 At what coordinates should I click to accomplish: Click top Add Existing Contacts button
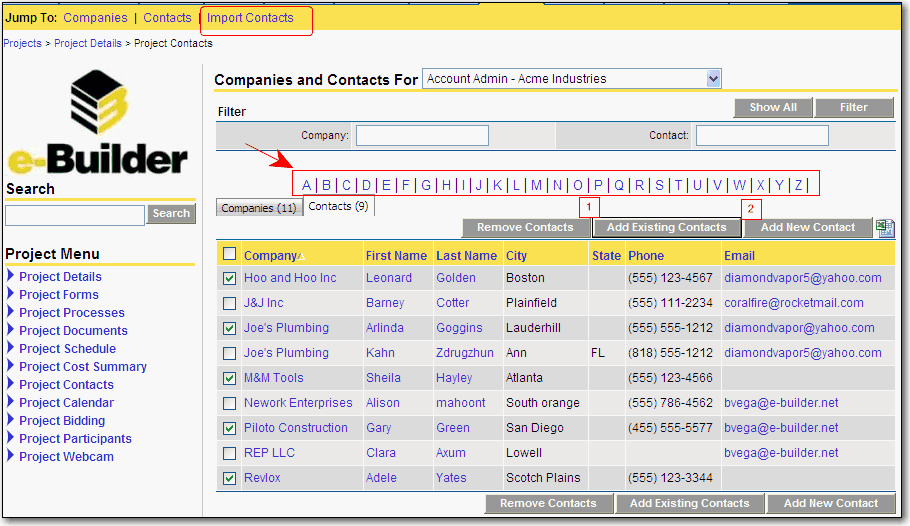point(666,228)
